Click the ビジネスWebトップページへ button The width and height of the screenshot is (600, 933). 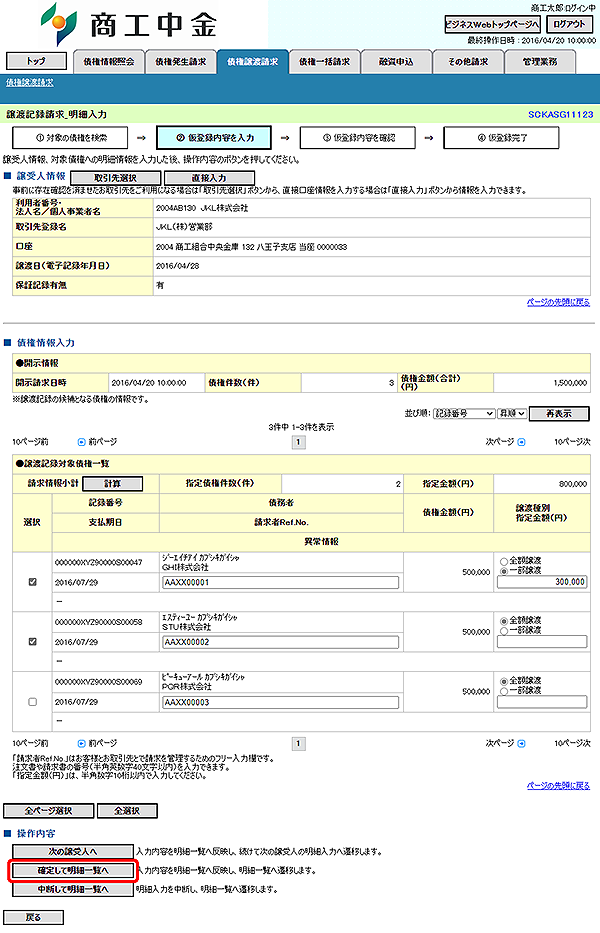point(492,24)
